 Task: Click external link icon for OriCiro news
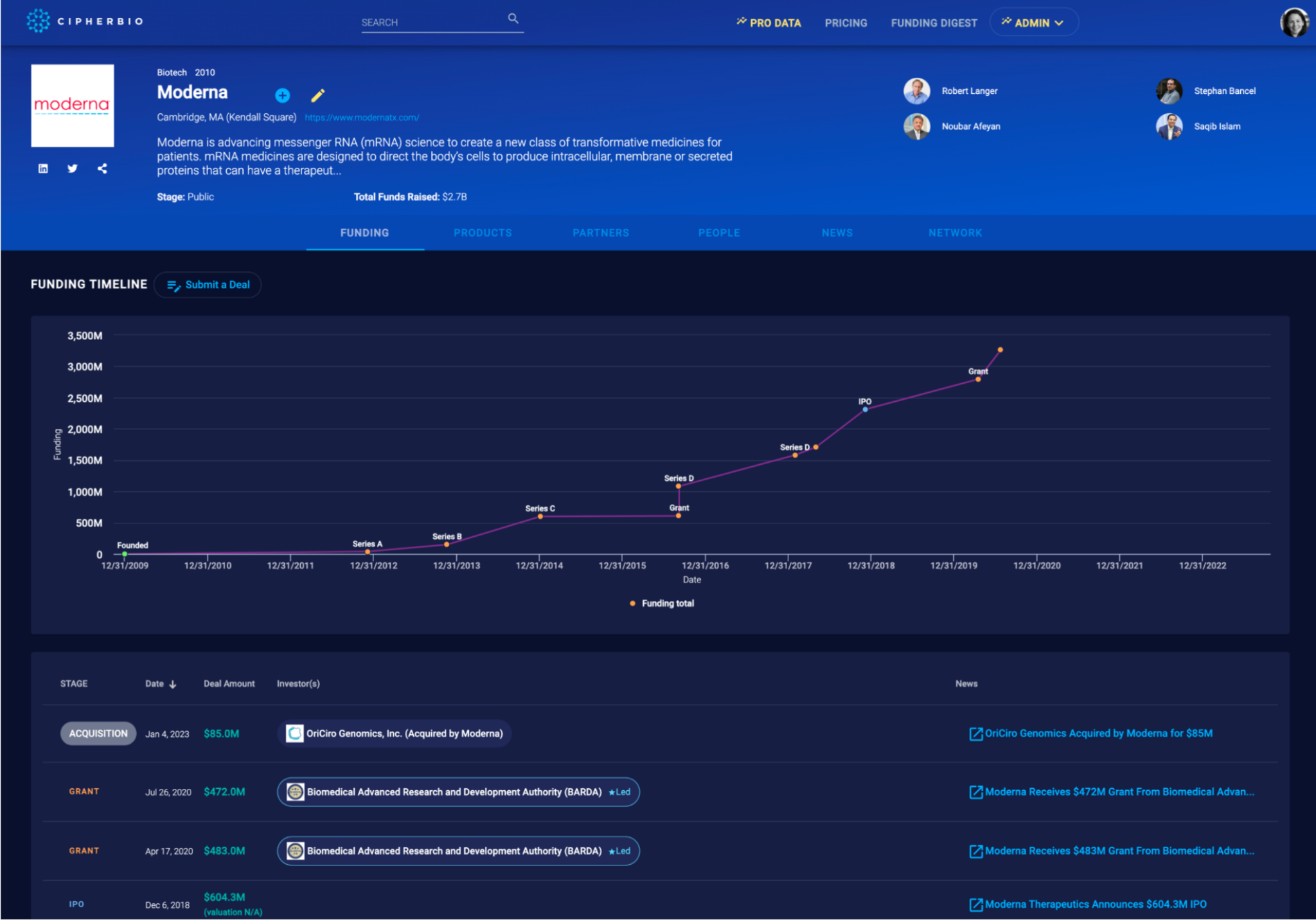tap(975, 734)
